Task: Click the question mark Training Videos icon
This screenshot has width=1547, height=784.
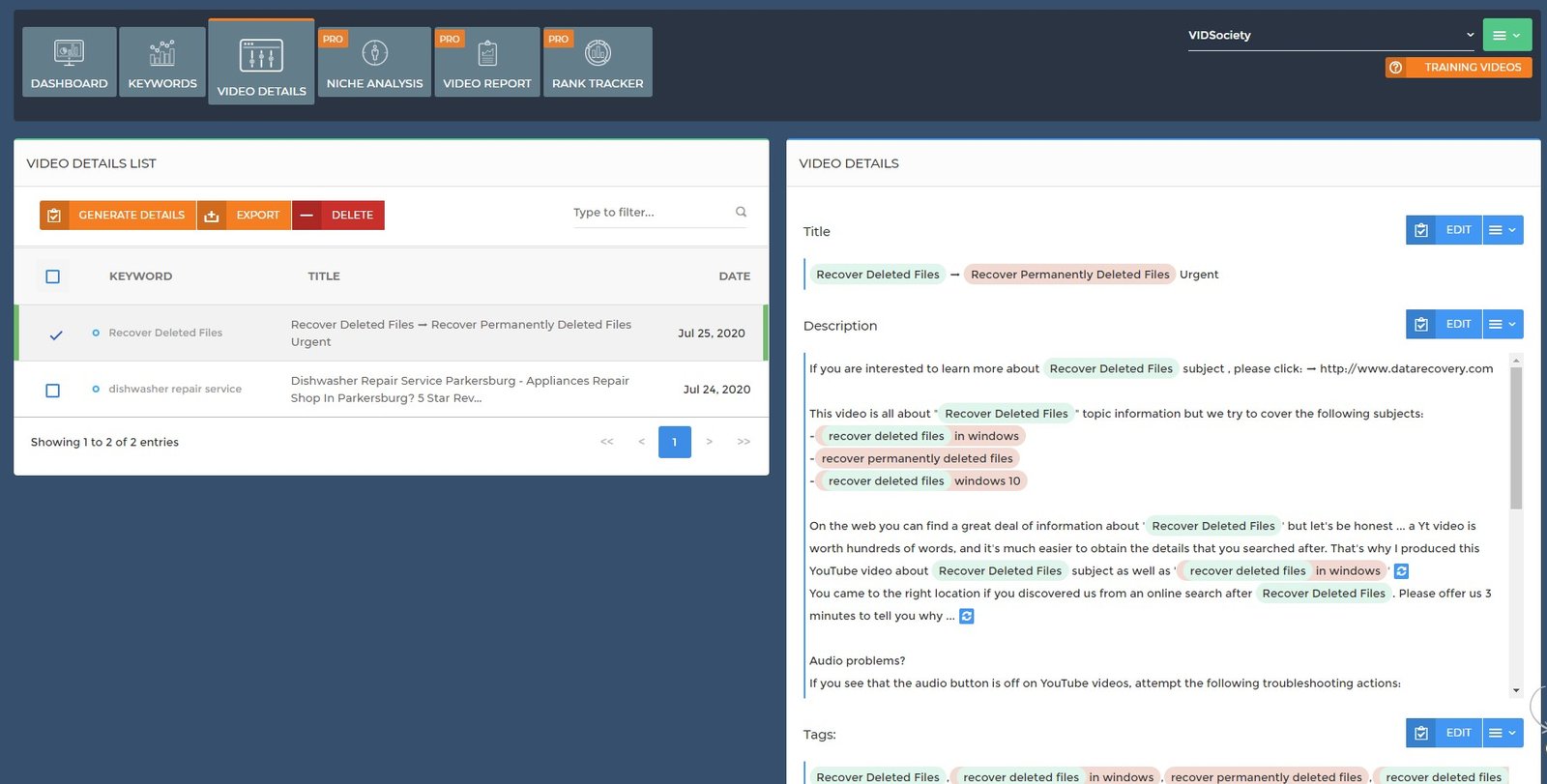Action: tap(1395, 68)
